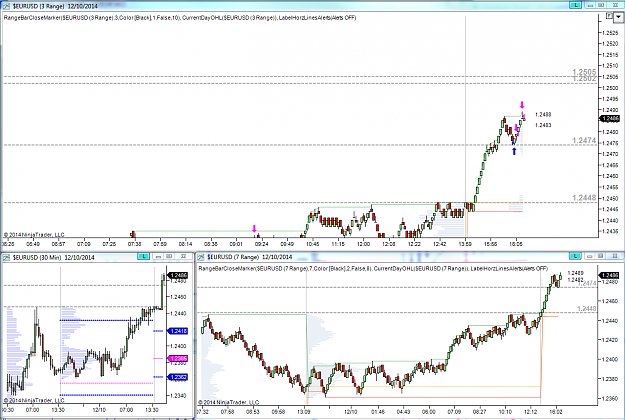Click the $EURUSD (7 Range) window title
The width and height of the screenshot is (625, 420).
(x=250, y=257)
